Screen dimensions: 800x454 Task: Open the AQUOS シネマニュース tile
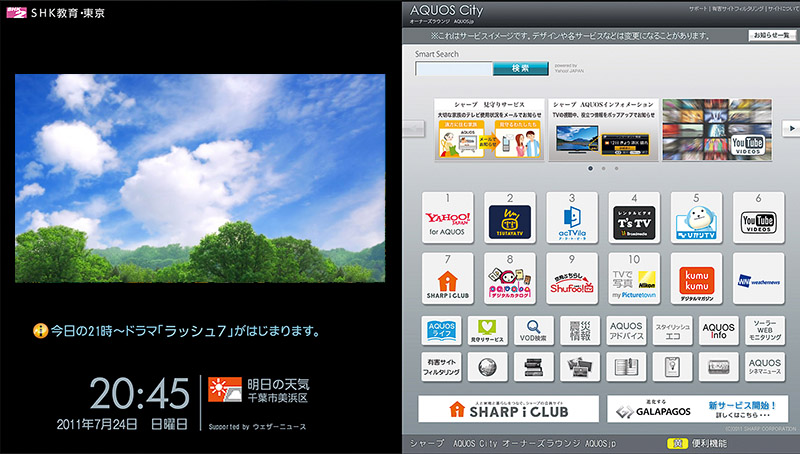click(x=765, y=367)
